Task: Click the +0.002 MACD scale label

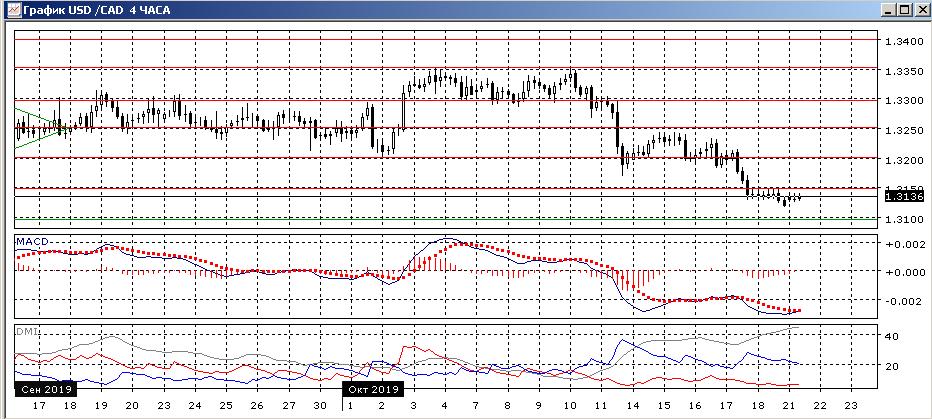Action: click(x=904, y=245)
